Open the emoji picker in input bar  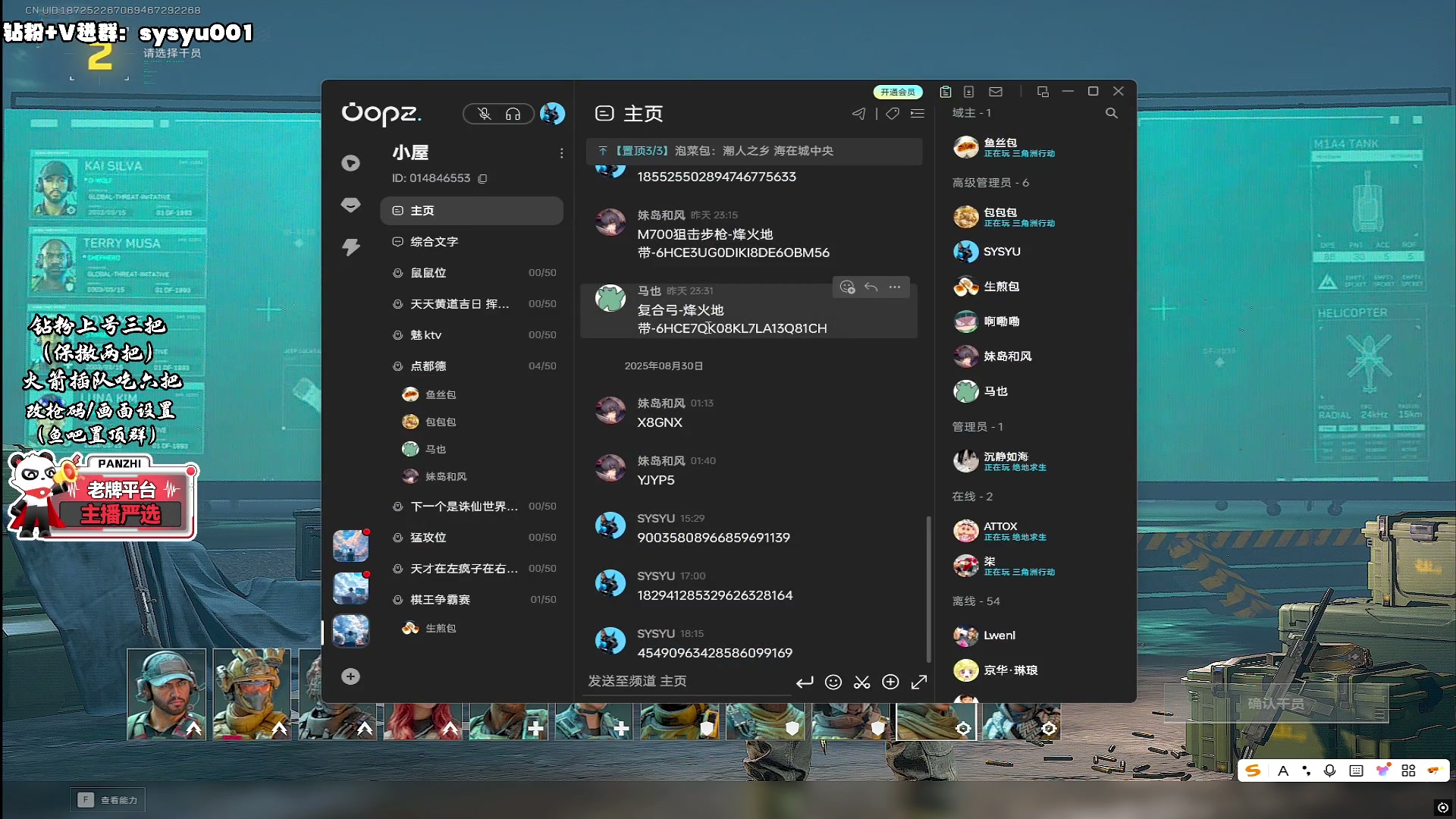coord(833,682)
